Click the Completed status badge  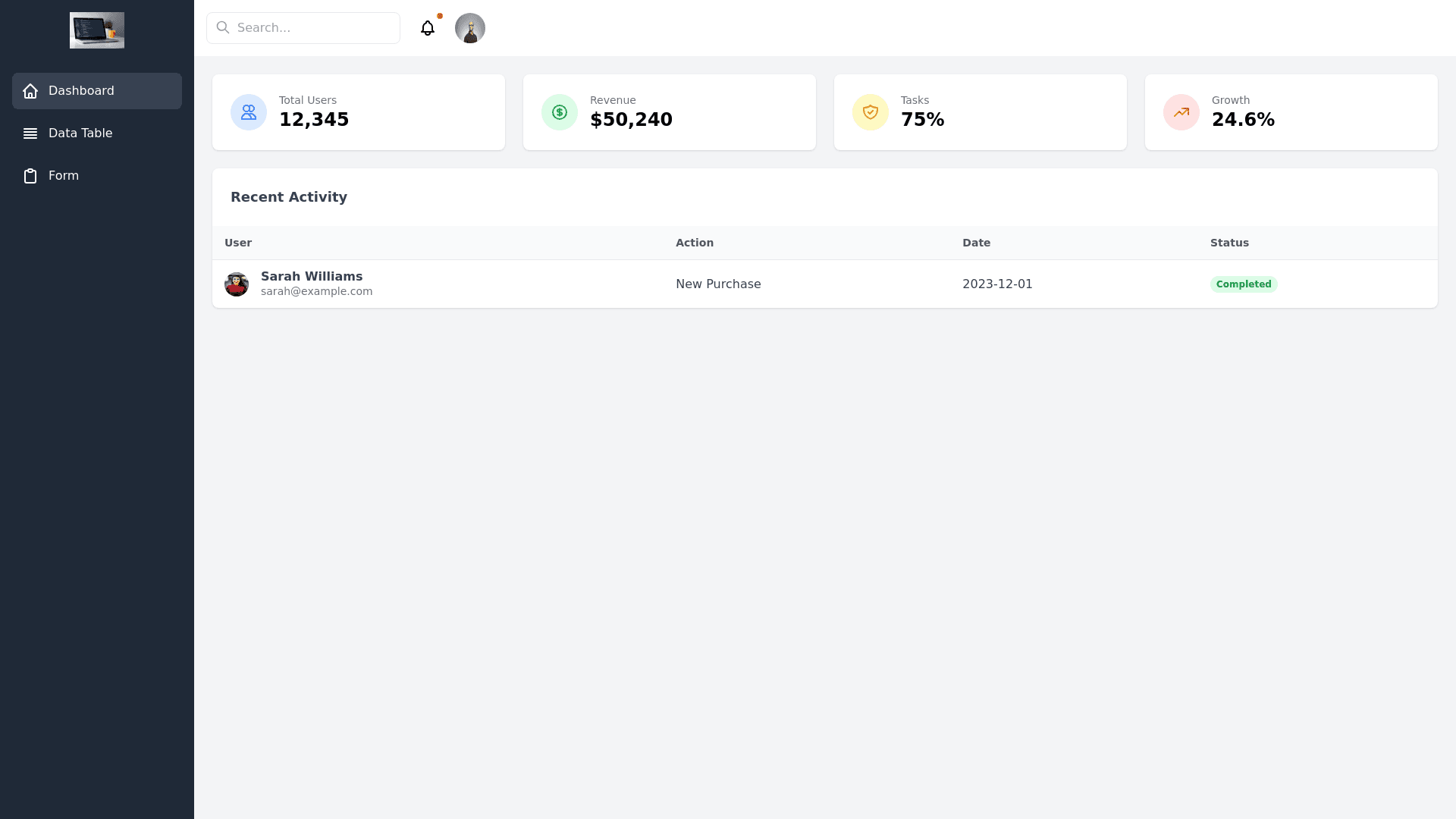point(1244,284)
